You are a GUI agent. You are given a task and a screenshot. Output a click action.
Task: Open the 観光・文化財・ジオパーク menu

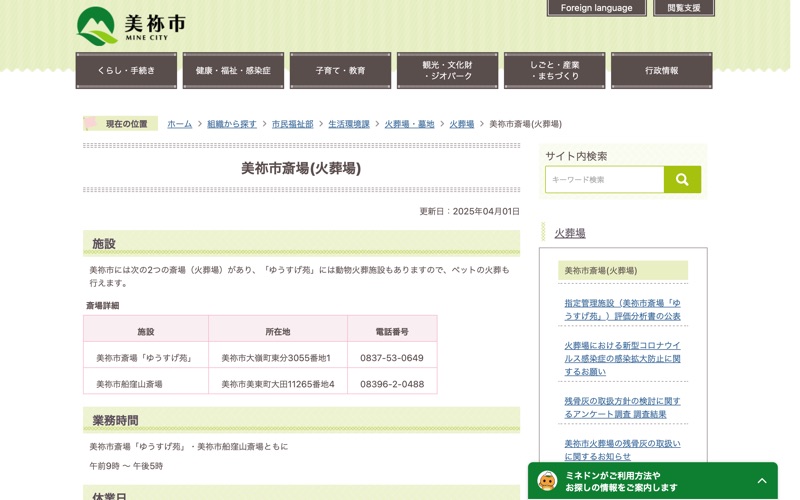[x=447, y=70]
